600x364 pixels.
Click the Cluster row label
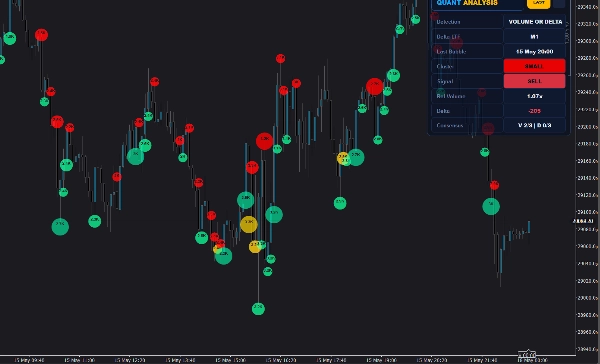coord(445,66)
